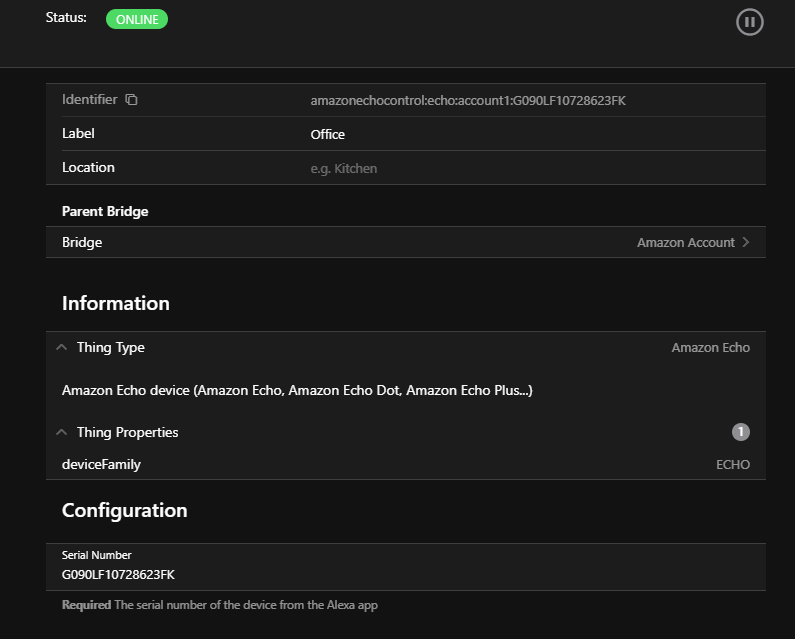The width and height of the screenshot is (795, 639).
Task: Click the Thing Properties count badge
Action: (740, 432)
